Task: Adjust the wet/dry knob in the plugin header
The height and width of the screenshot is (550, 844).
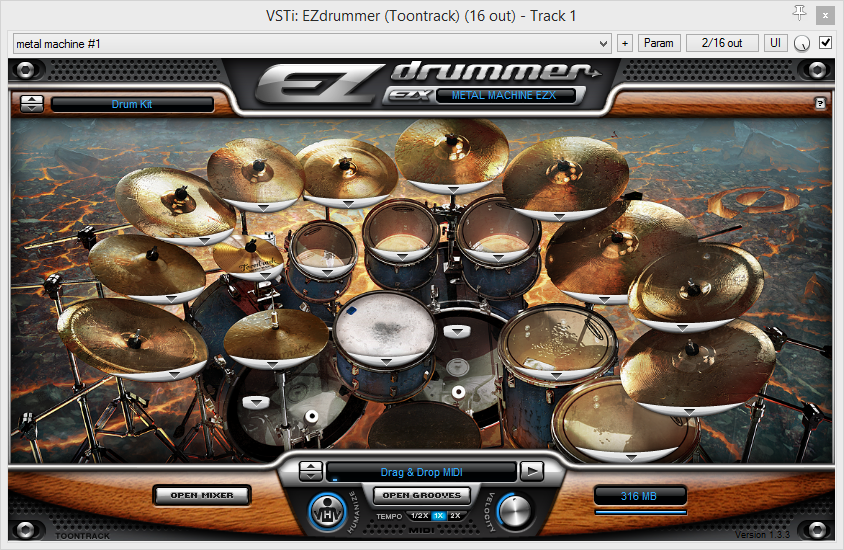Action: [x=801, y=44]
